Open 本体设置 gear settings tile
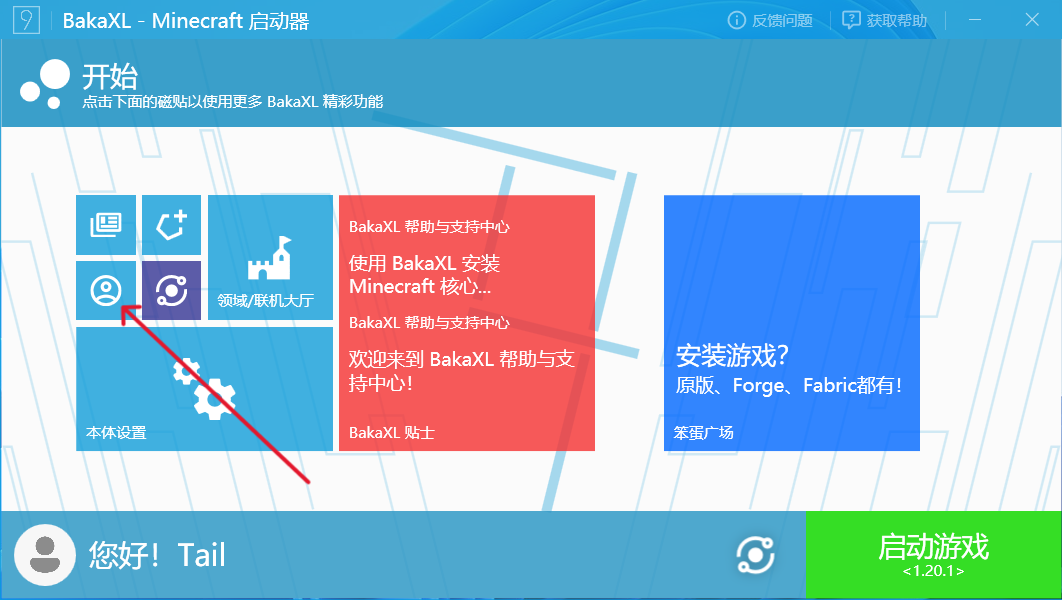The width and height of the screenshot is (1062, 600). [204, 389]
